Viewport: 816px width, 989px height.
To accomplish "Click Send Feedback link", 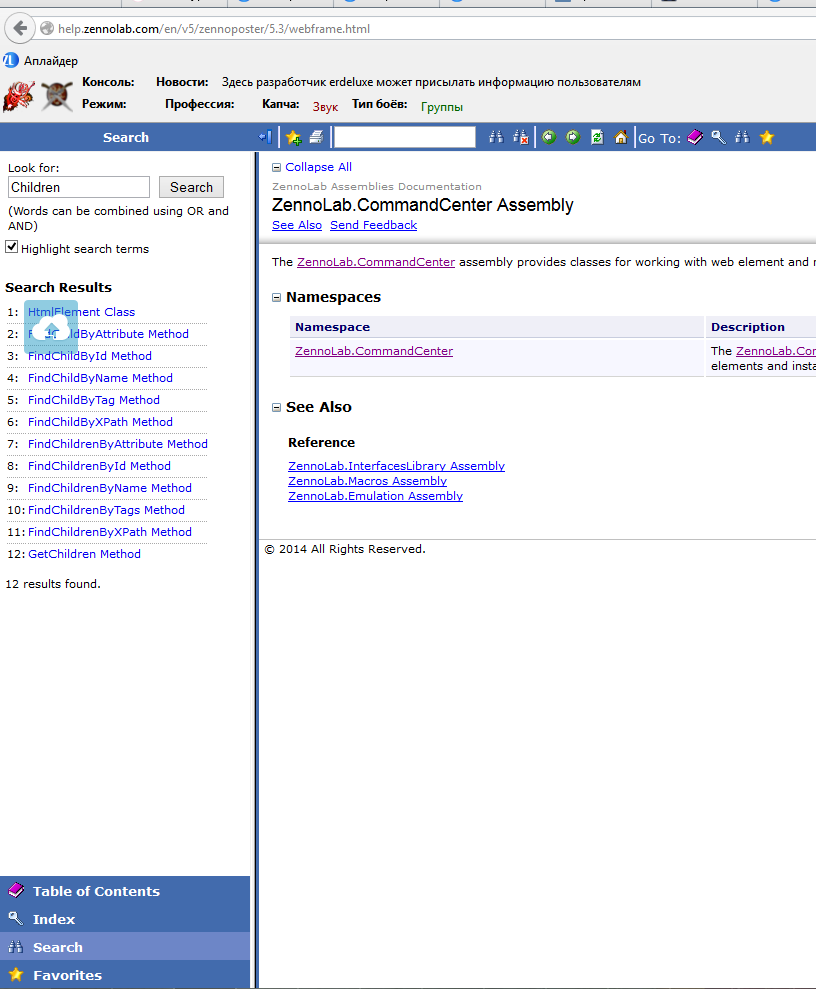I will click(x=373, y=225).
